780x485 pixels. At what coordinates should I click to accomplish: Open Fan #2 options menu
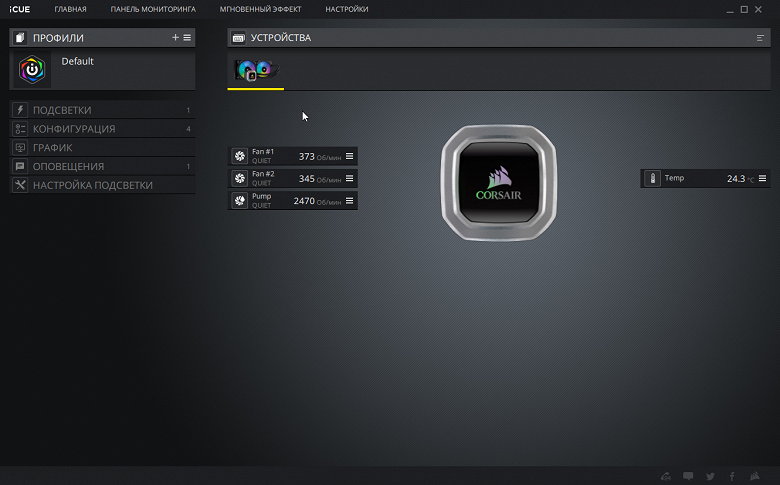click(x=350, y=178)
